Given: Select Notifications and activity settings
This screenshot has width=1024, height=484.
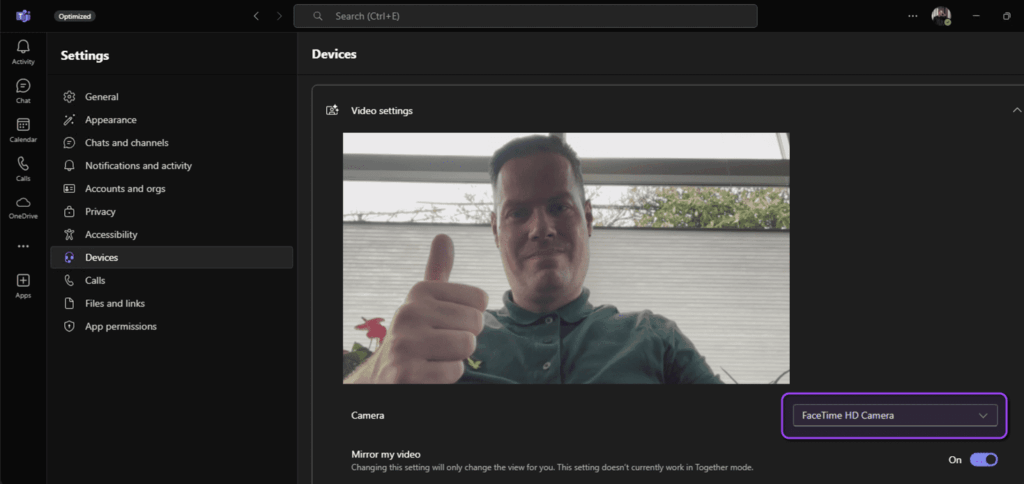Looking at the screenshot, I should (x=138, y=166).
